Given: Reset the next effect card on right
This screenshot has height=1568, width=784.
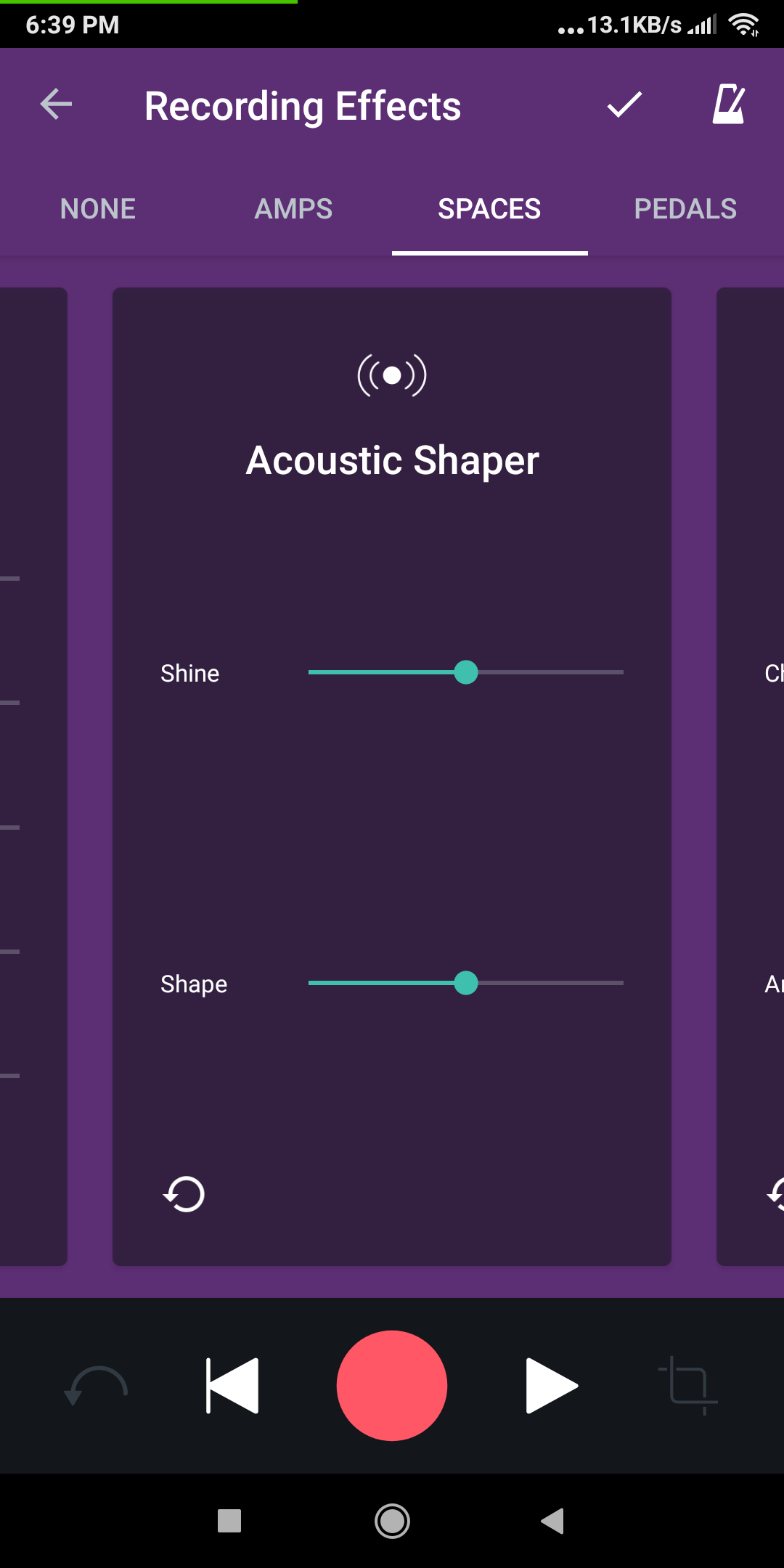Looking at the screenshot, I should [x=777, y=1194].
